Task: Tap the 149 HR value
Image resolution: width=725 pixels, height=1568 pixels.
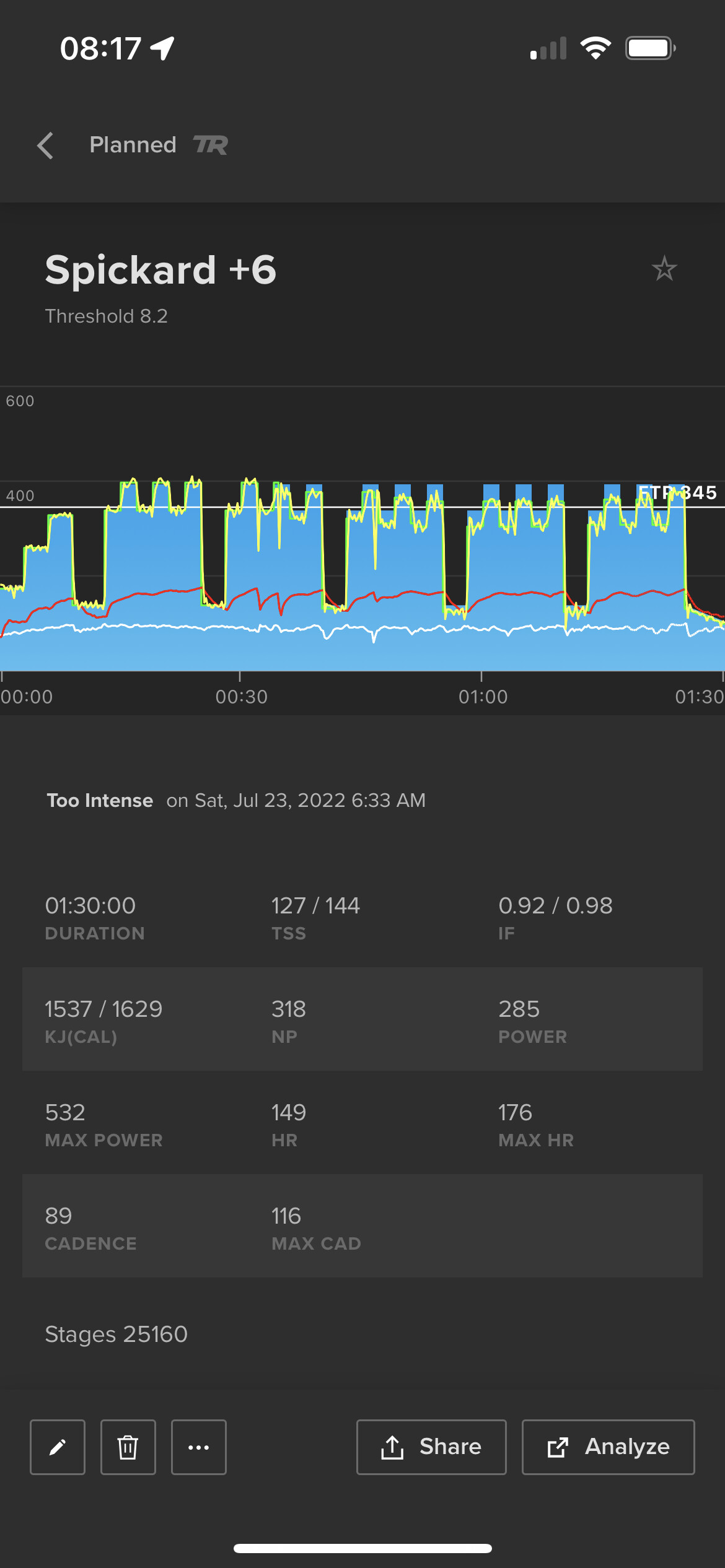Action: click(x=289, y=1113)
